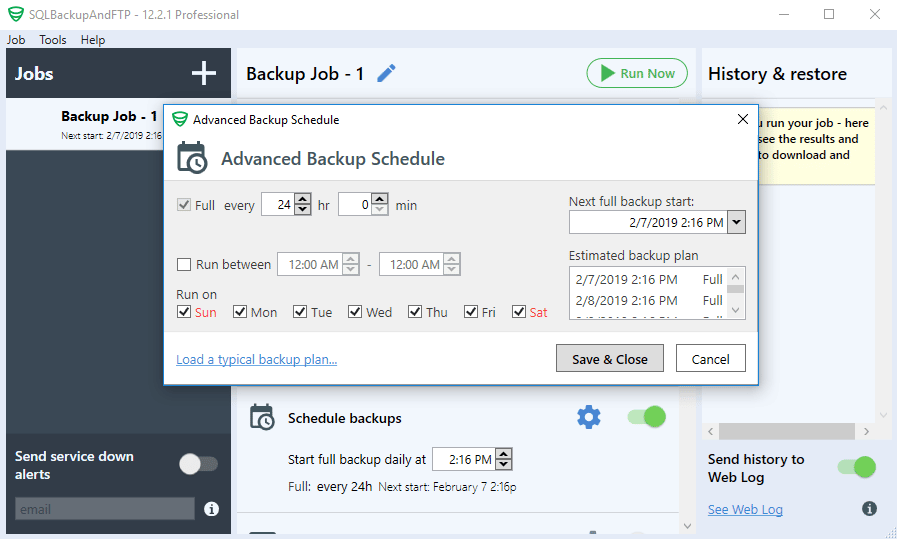897x539 pixels.
Task: Select the 2/7/2019 2:16 PM Full plan entry
Action: (x=649, y=279)
